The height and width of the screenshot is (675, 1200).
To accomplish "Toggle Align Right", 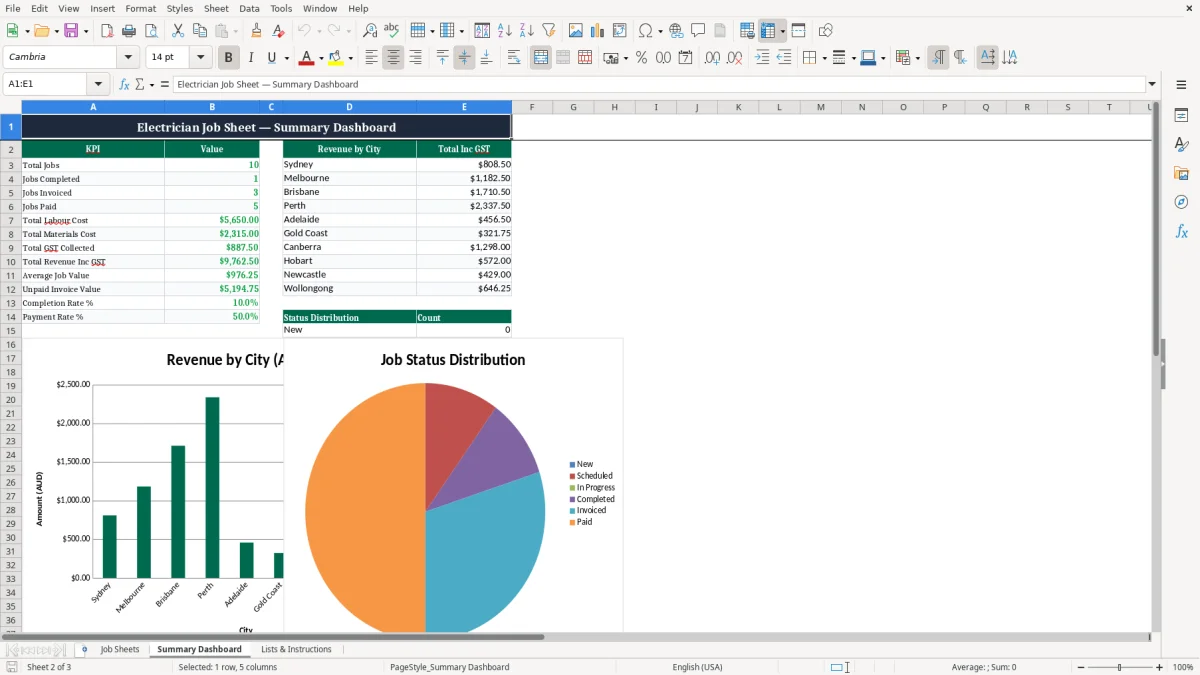I will click(x=415, y=58).
